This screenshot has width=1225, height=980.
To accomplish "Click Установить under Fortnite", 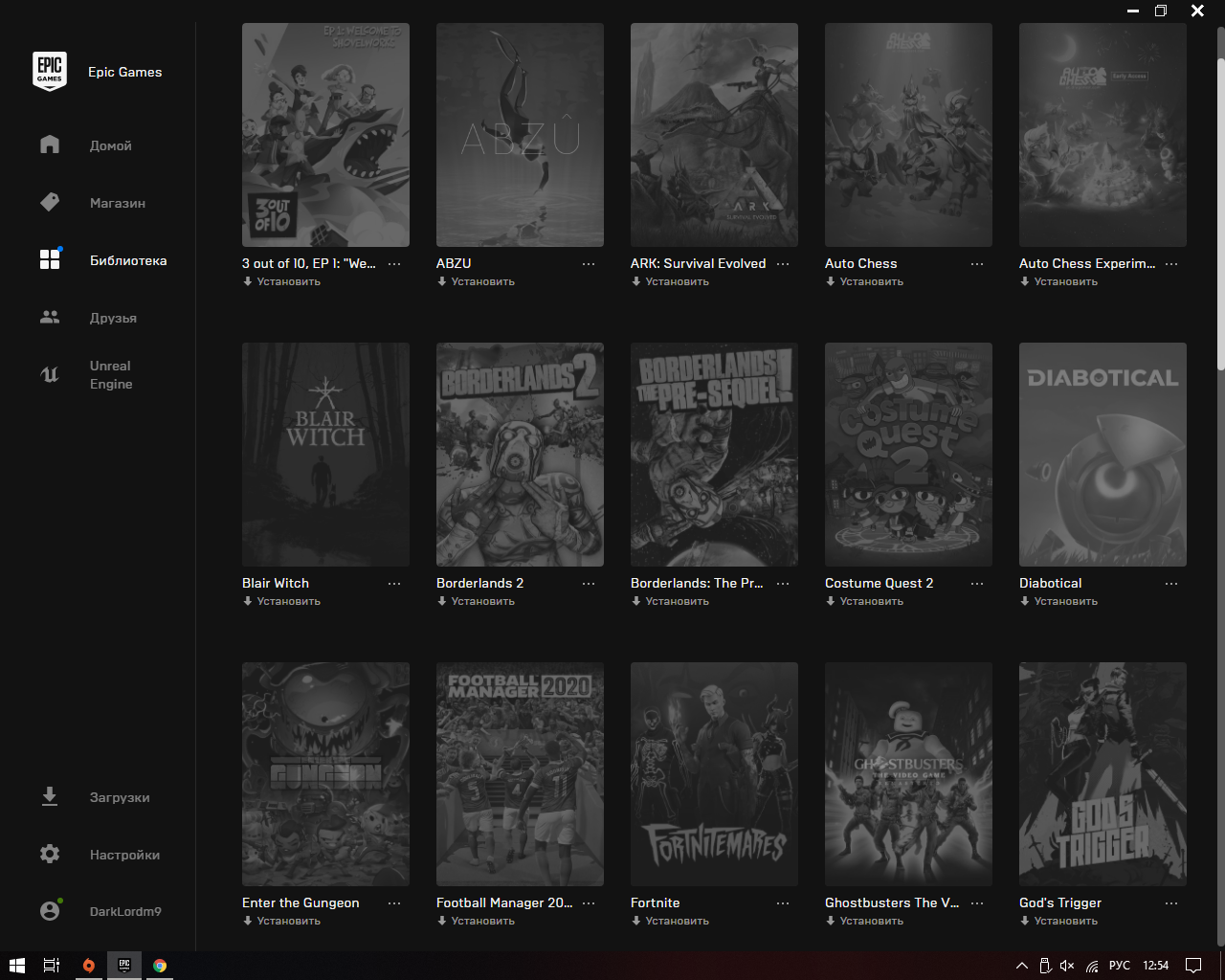I will coord(670,921).
